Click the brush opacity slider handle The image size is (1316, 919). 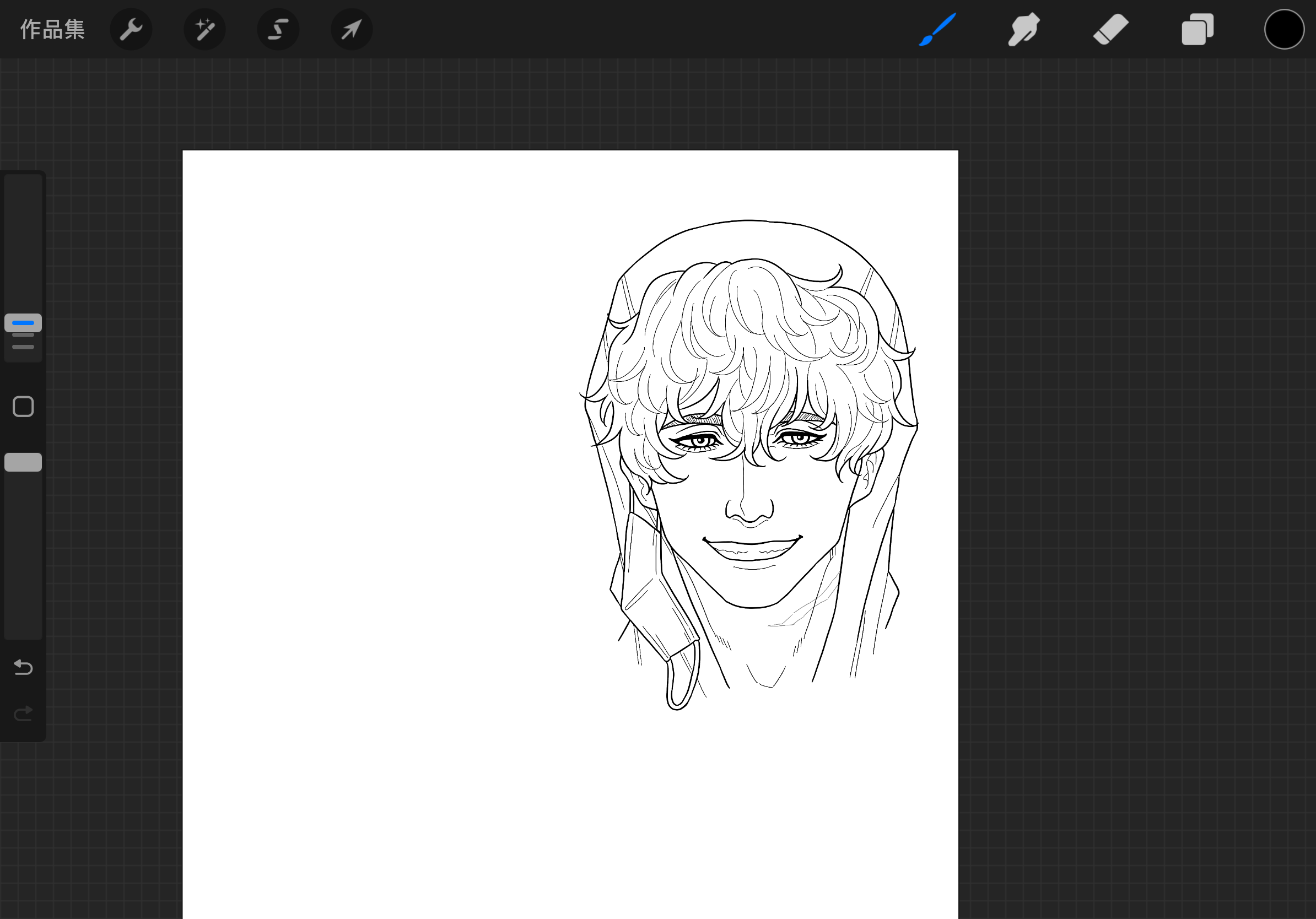pos(23,462)
